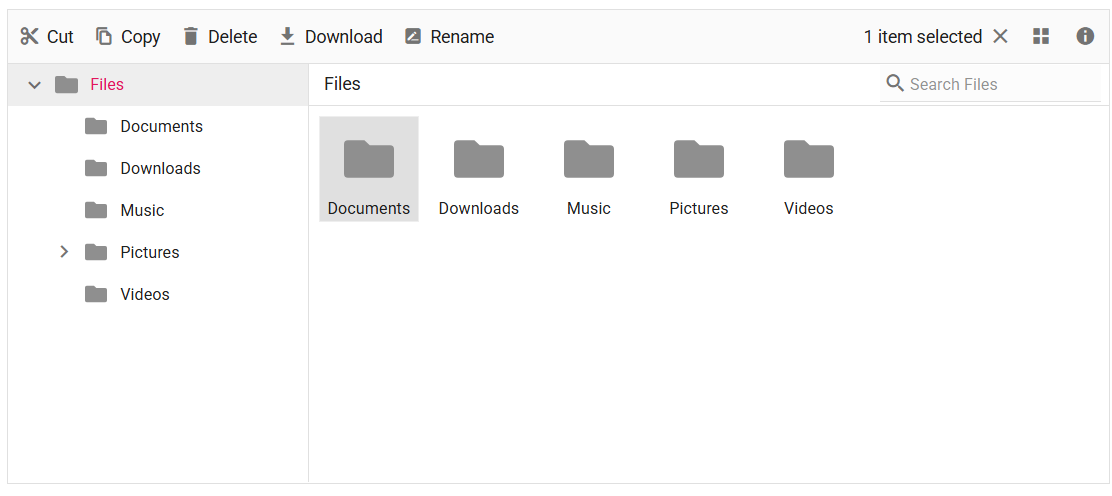Select Music in the navigation tree
The height and width of the screenshot is (496, 1112).
pyautogui.click(x=142, y=211)
